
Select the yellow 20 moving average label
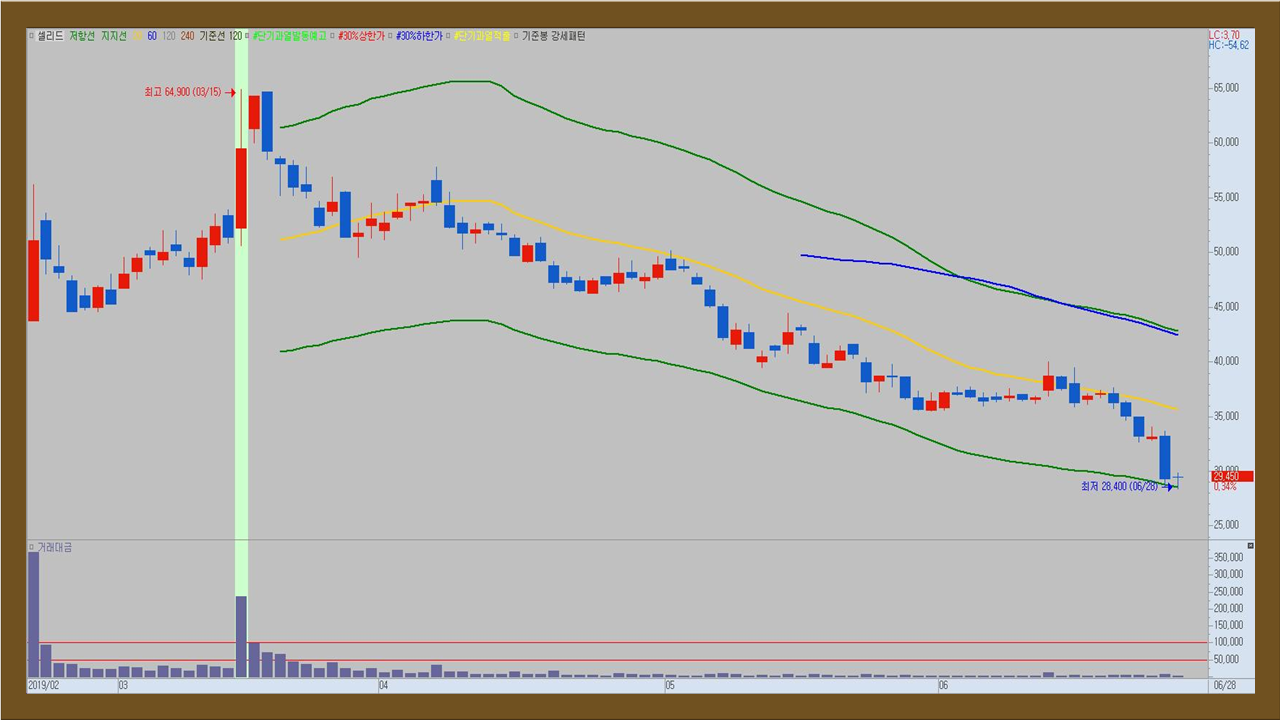point(137,36)
